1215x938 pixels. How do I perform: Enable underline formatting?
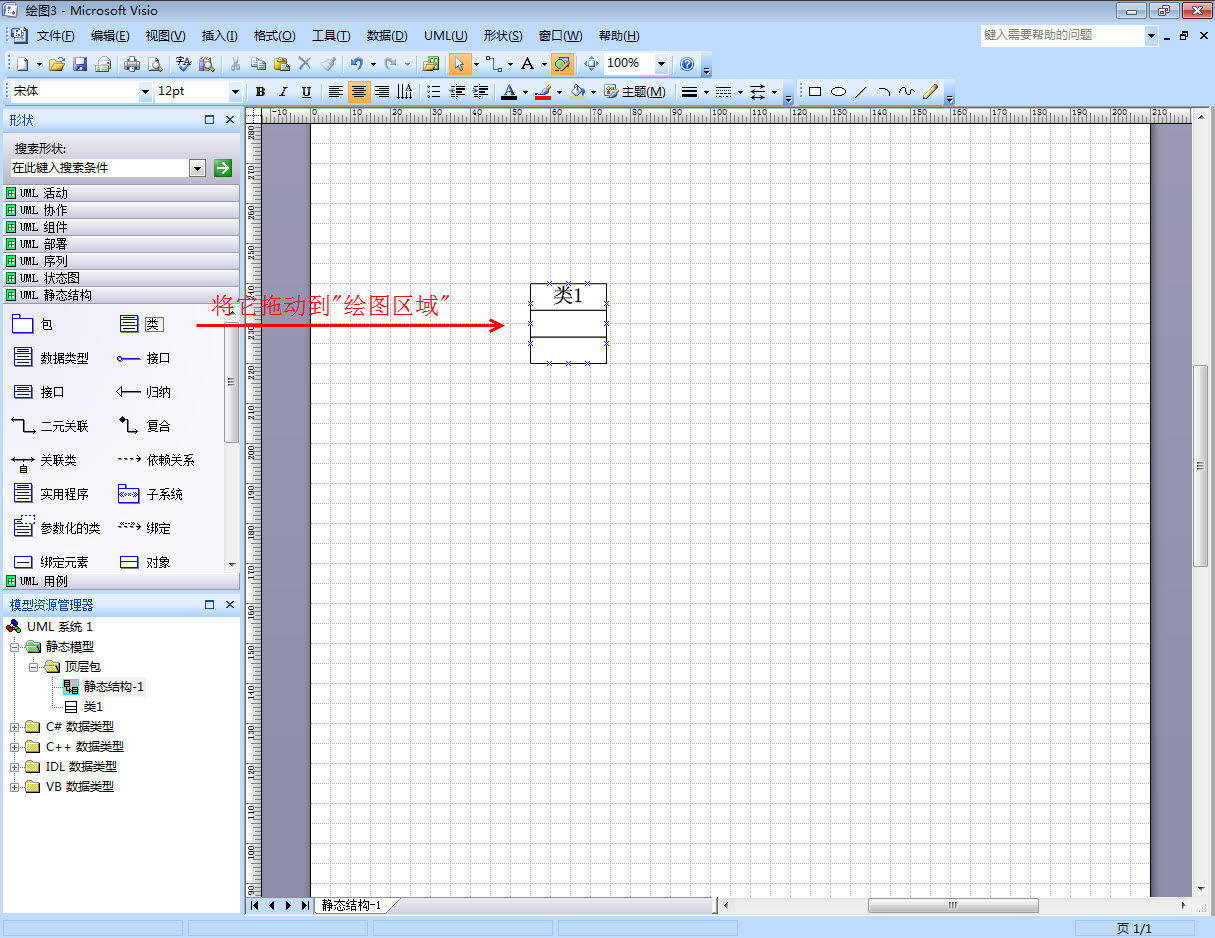point(307,92)
